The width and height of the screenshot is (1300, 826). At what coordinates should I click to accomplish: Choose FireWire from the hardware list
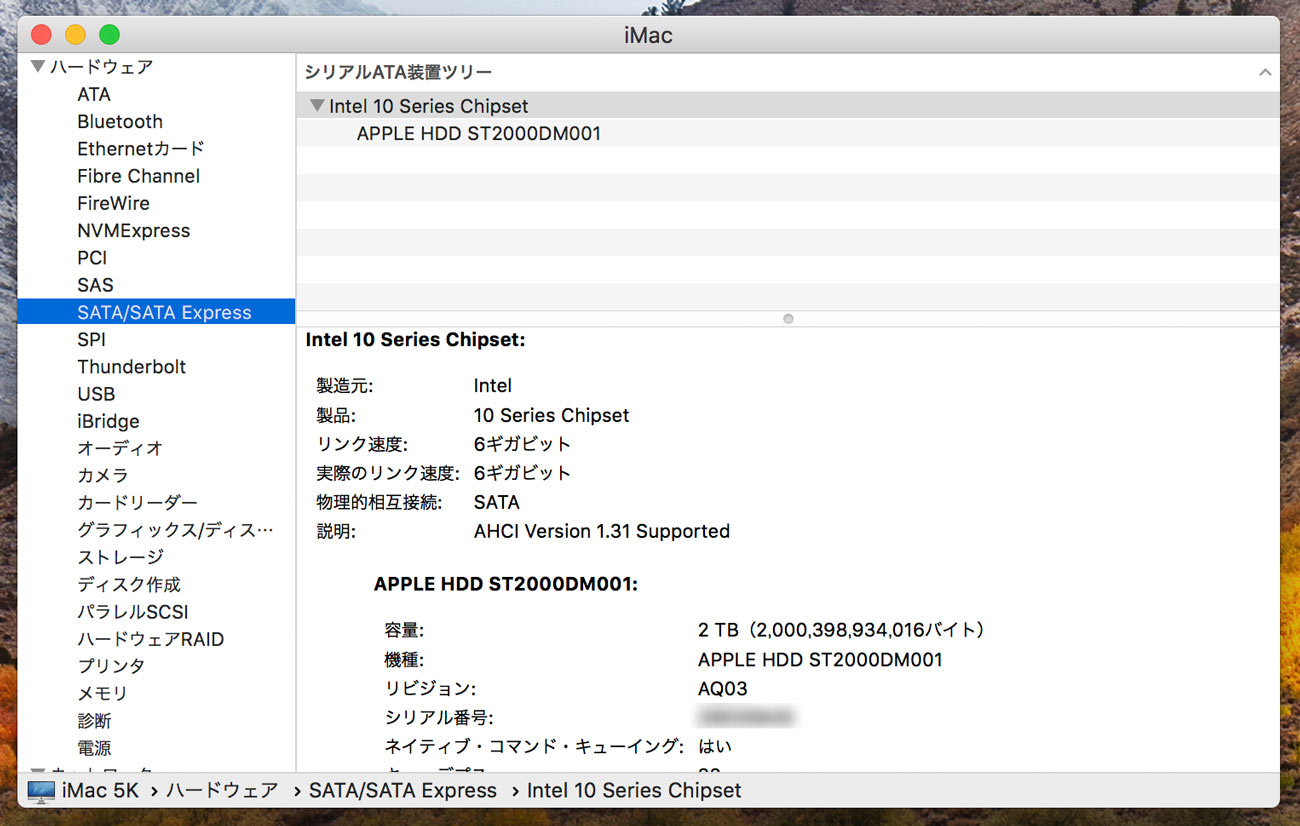113,203
